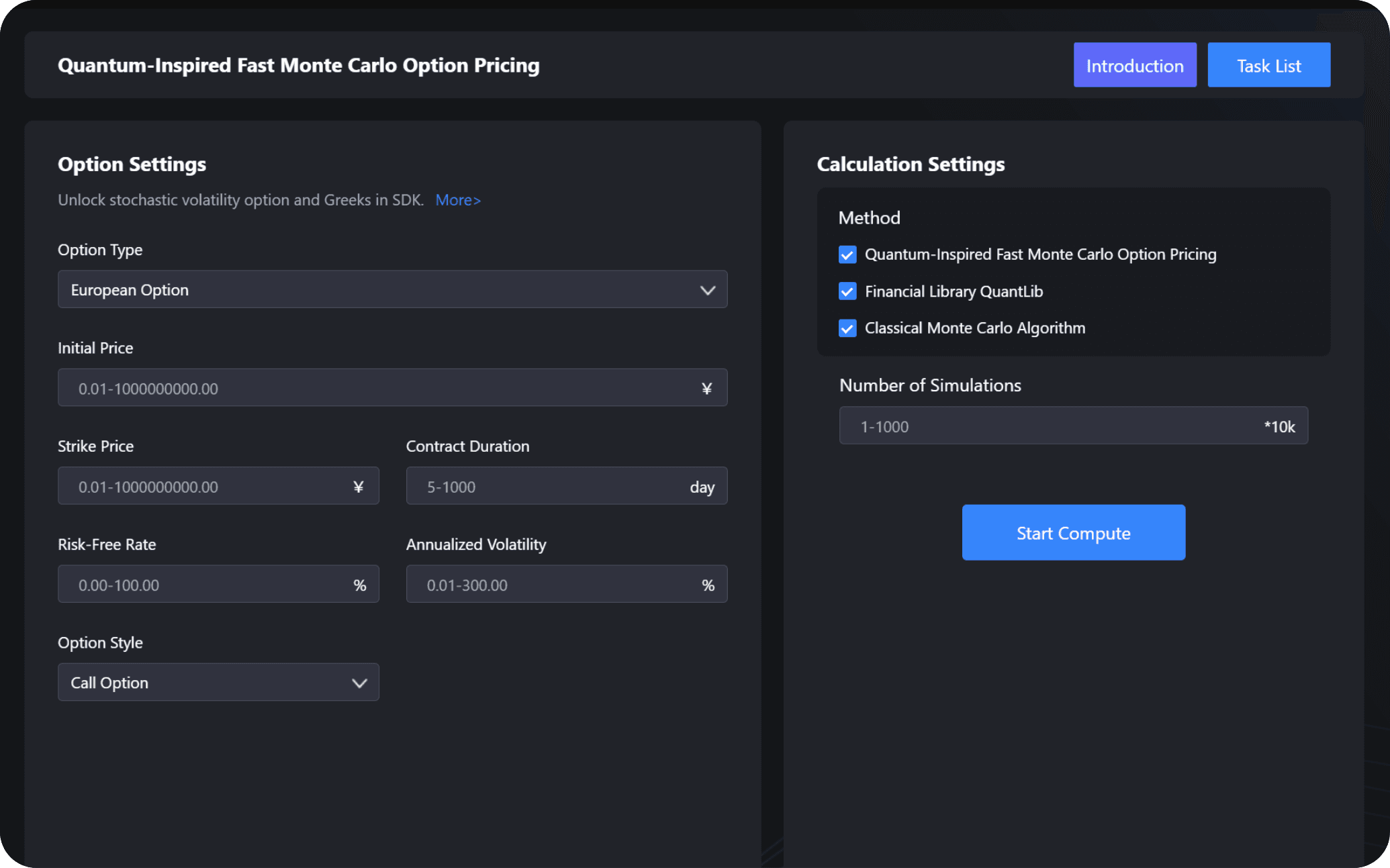
Task: Click the 'day' unit in Contract Duration
Action: click(702, 487)
